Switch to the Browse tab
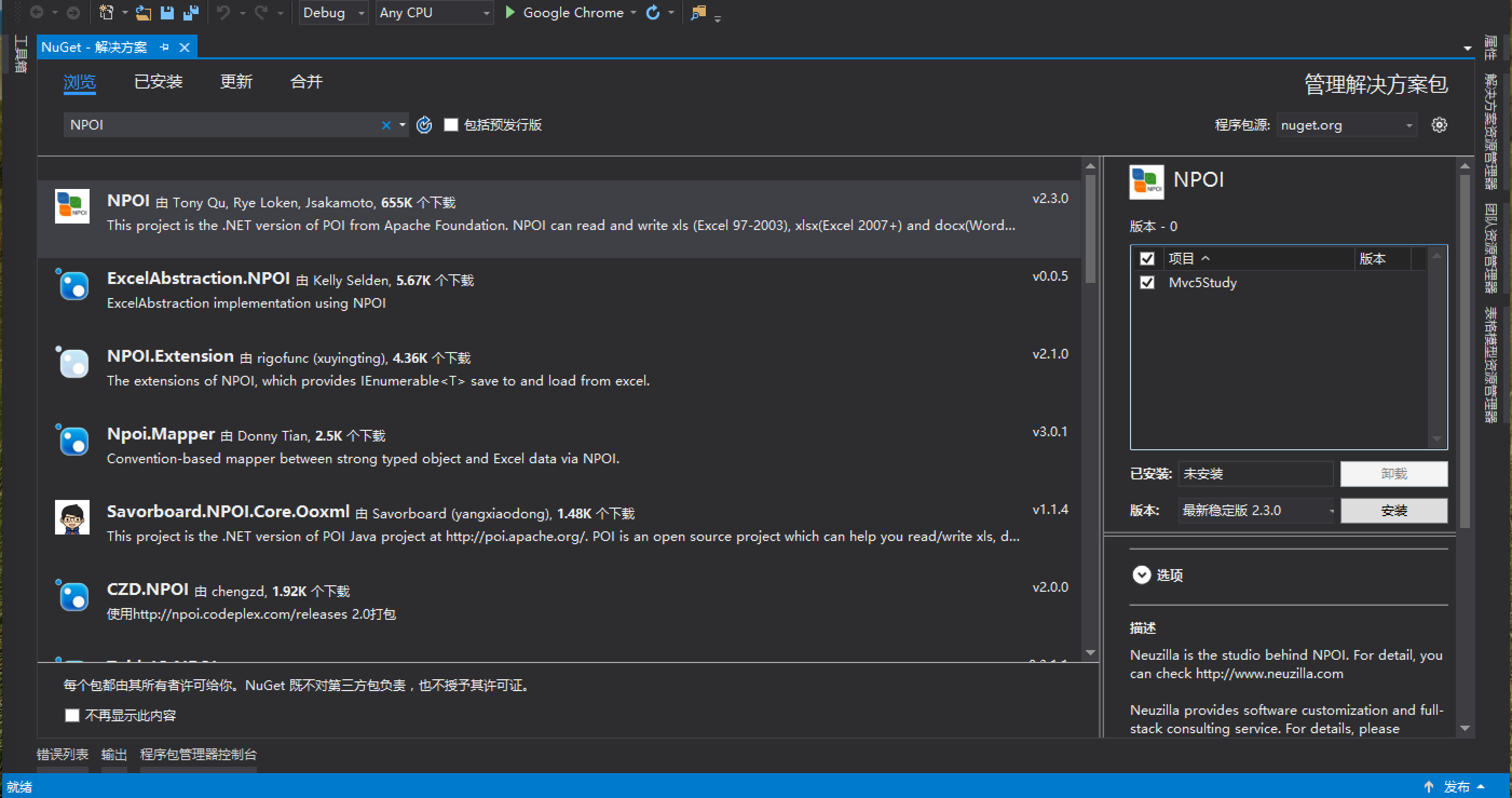Viewport: 1512px width, 798px height. 79,82
